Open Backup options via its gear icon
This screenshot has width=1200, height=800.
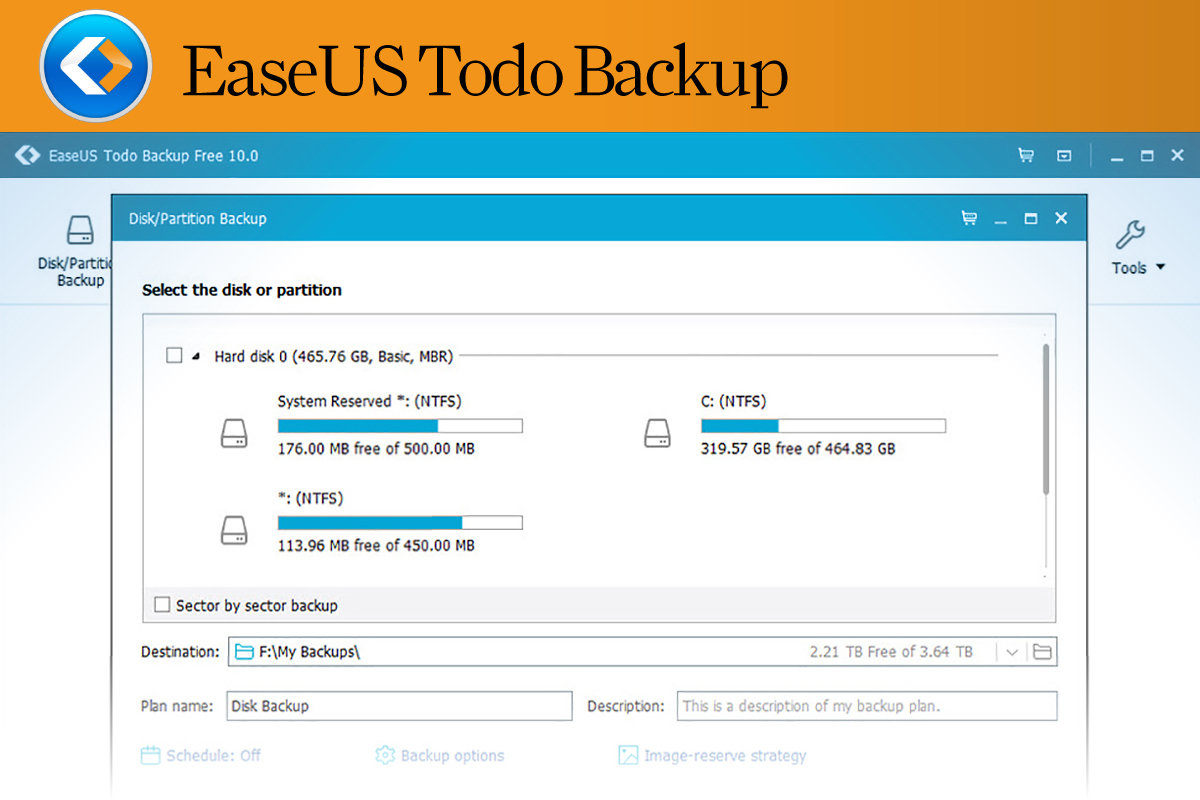click(385, 756)
